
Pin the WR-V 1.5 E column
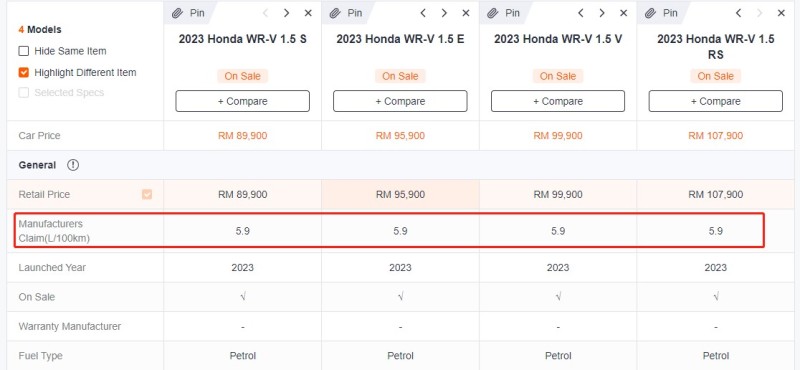pos(346,13)
